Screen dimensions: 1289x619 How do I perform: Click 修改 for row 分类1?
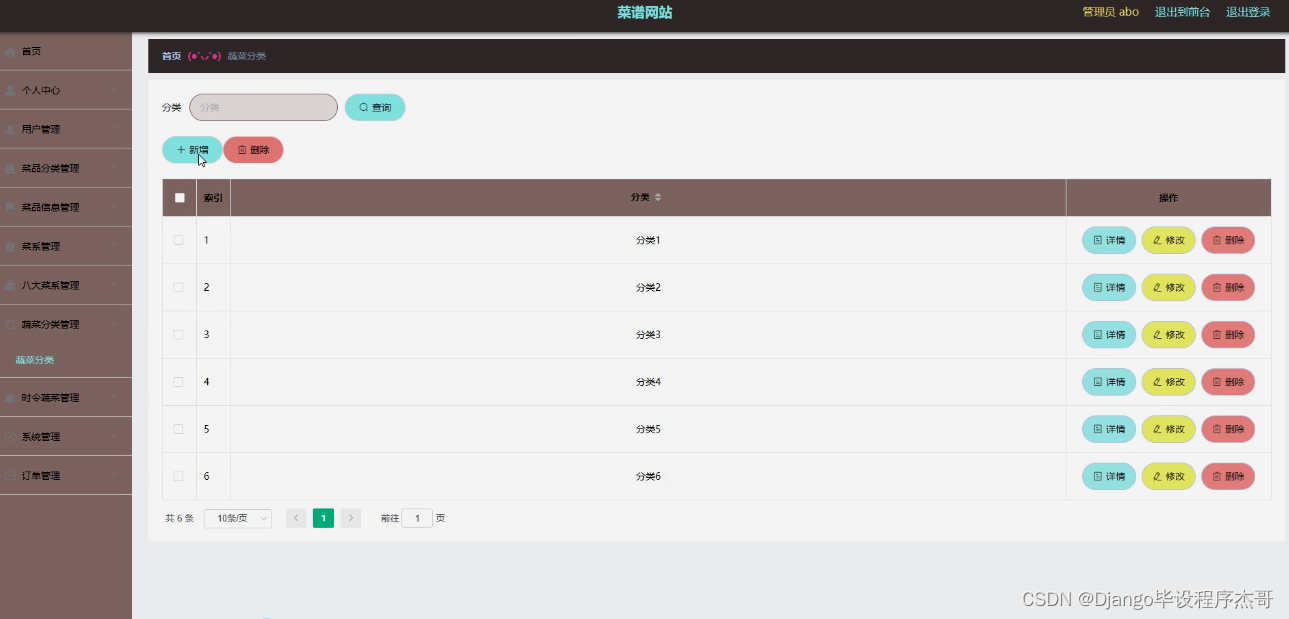1169,240
